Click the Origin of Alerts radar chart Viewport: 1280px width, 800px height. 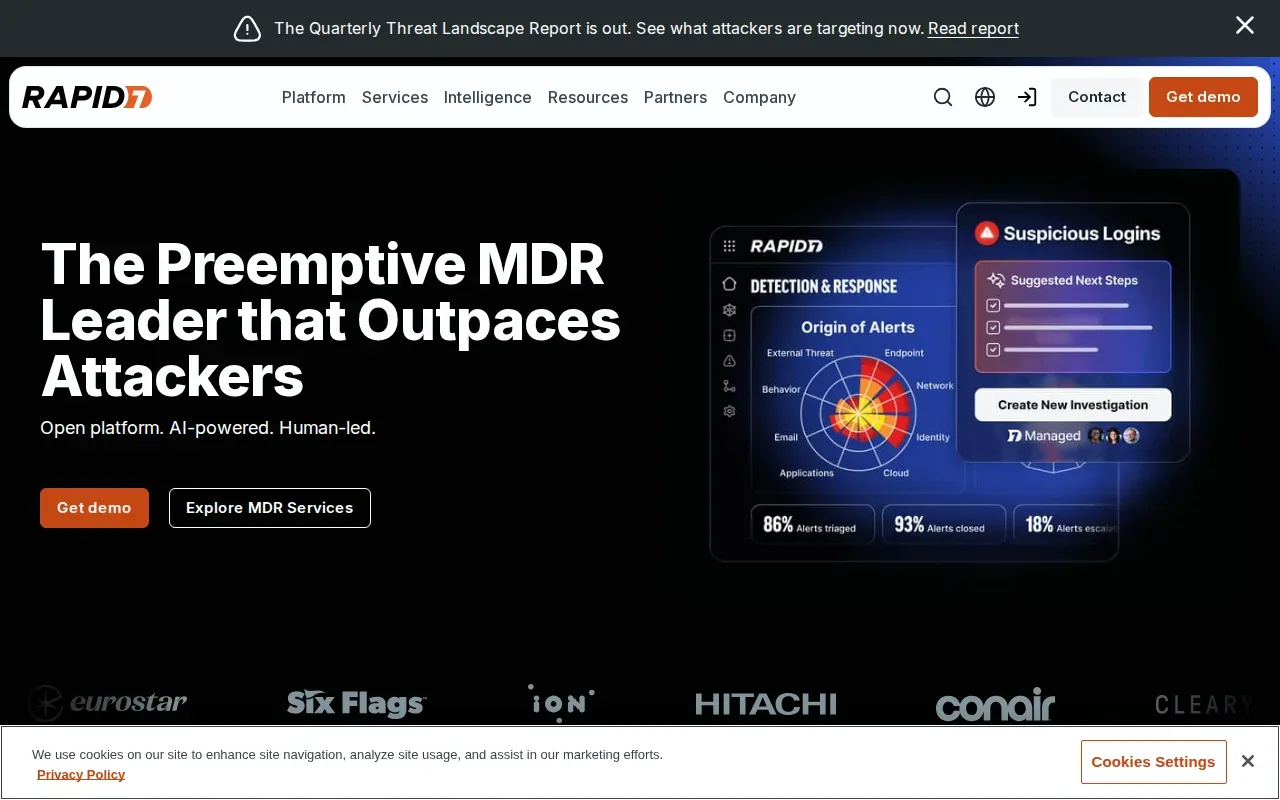(x=858, y=411)
